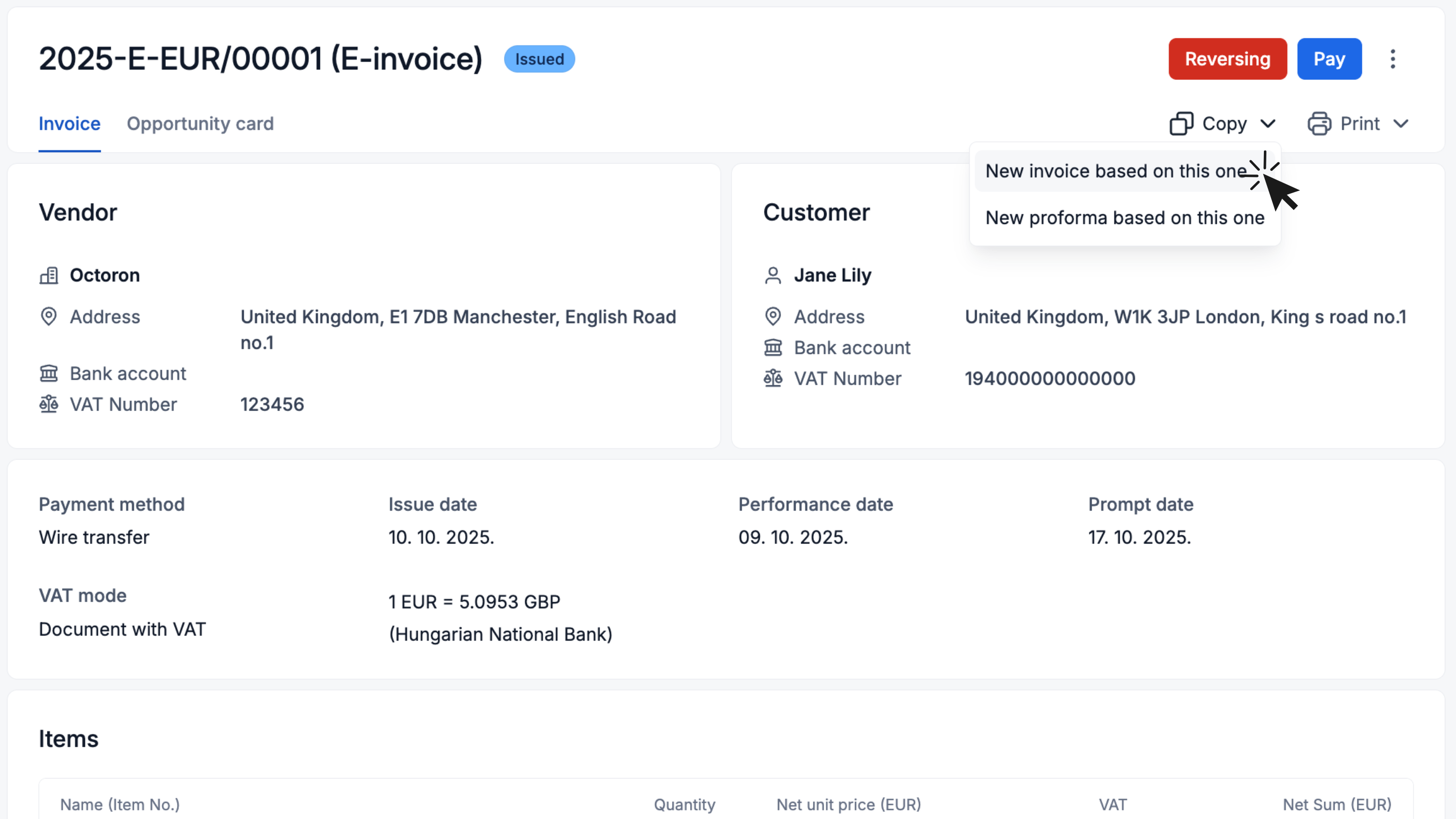Click the building icon next to Octoron

click(x=49, y=275)
